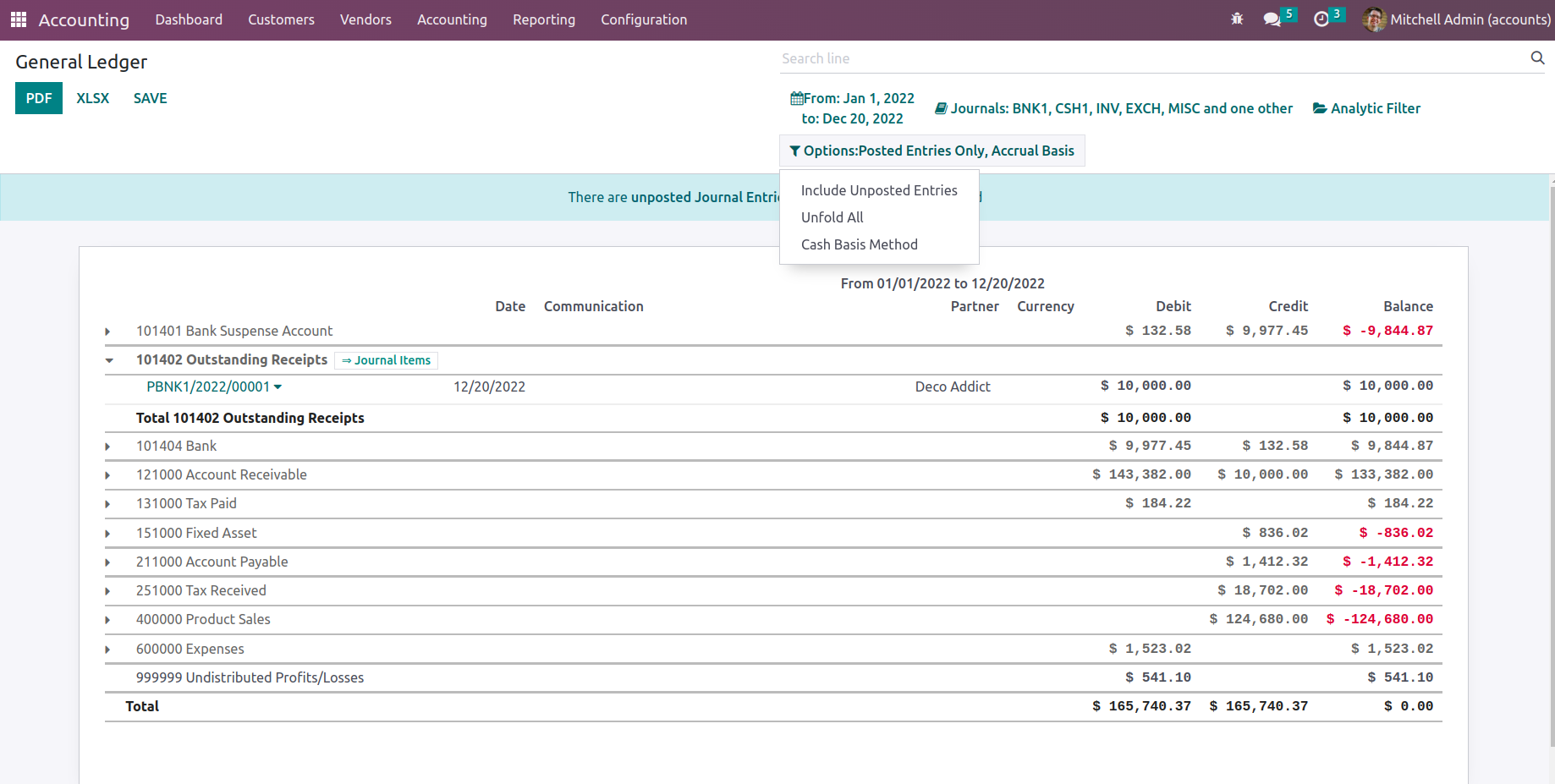The height and width of the screenshot is (784, 1555).
Task: Toggle the Options filter dropdown
Action: coord(931,151)
